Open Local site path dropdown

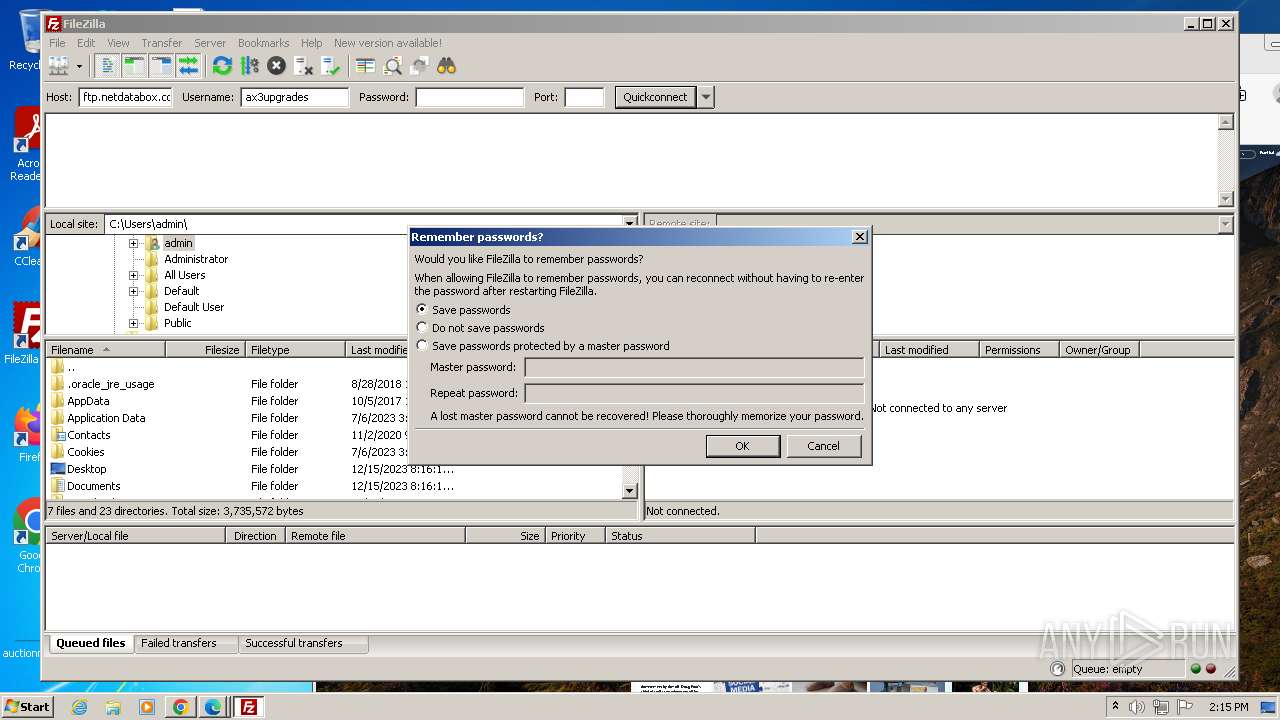click(x=630, y=224)
